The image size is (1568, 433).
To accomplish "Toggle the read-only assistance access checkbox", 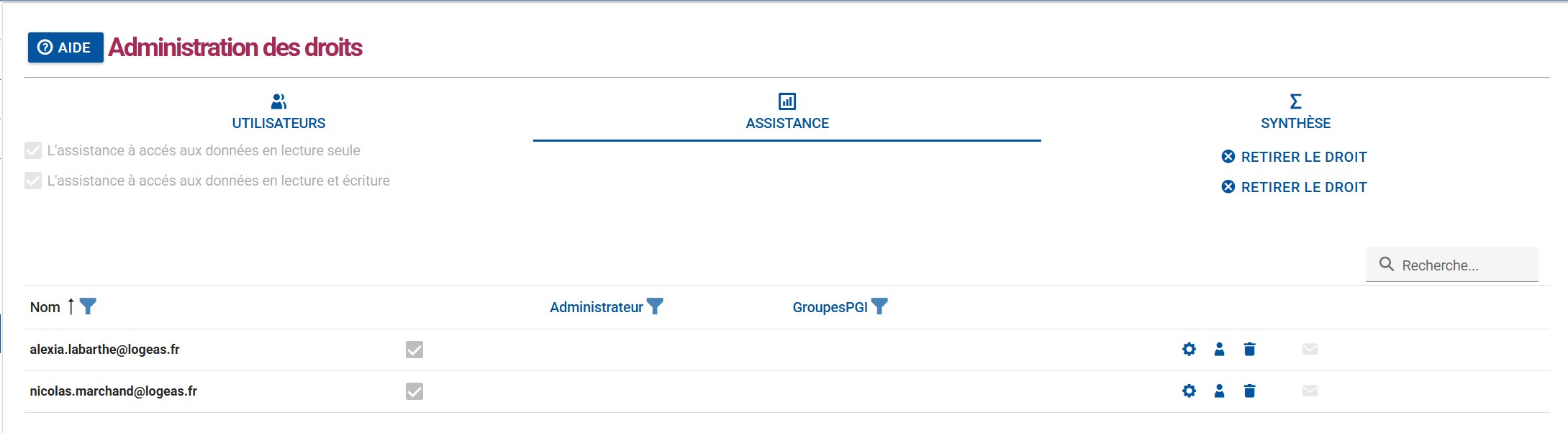I will (33, 150).
